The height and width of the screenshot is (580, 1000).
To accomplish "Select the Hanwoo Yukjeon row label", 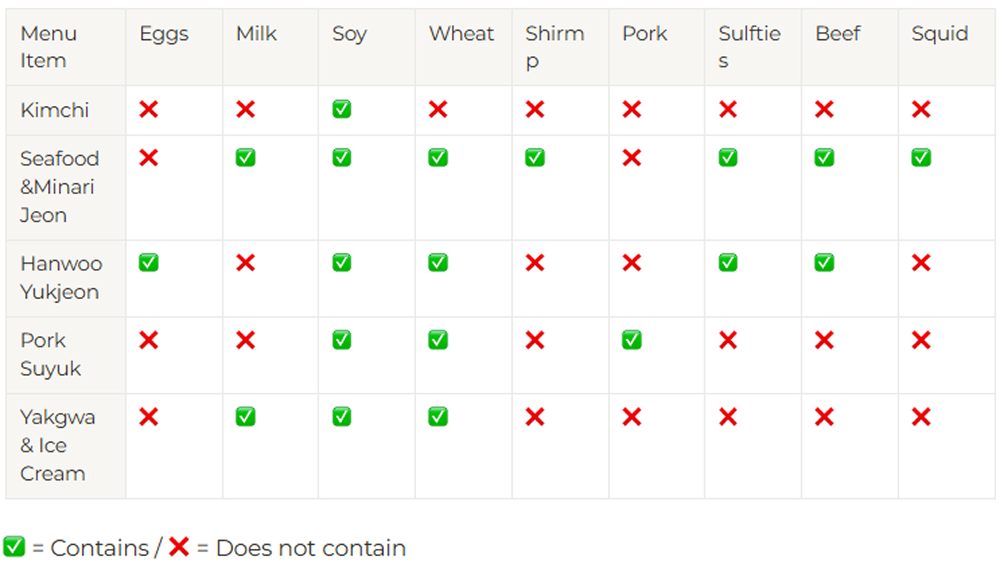I will click(60, 278).
